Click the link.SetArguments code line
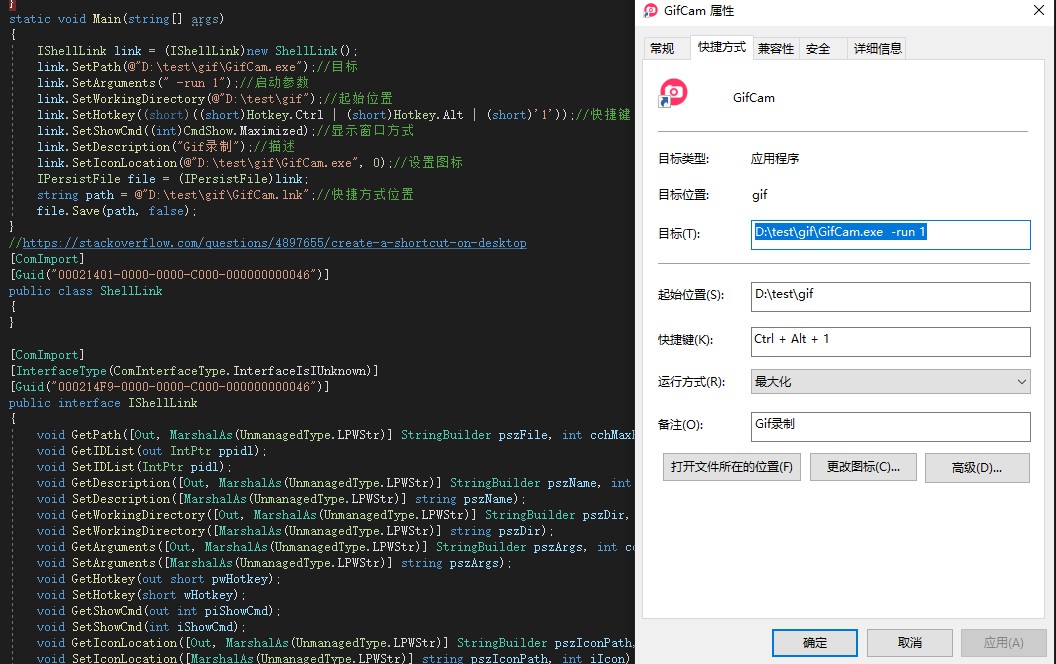Image resolution: width=1056 pixels, height=664 pixels. click(172, 83)
